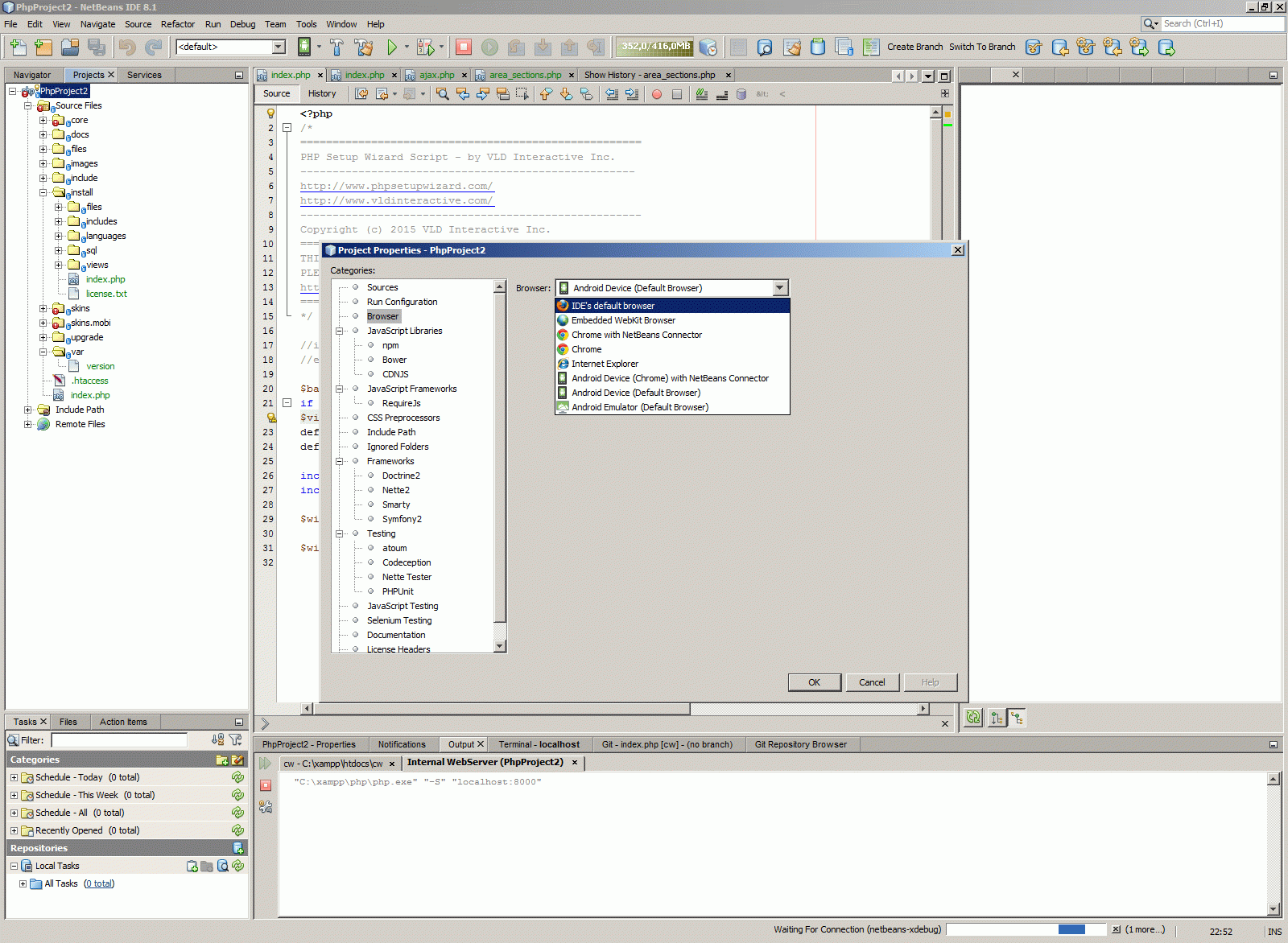
Task: Switch to the Services tab
Action: [144, 75]
